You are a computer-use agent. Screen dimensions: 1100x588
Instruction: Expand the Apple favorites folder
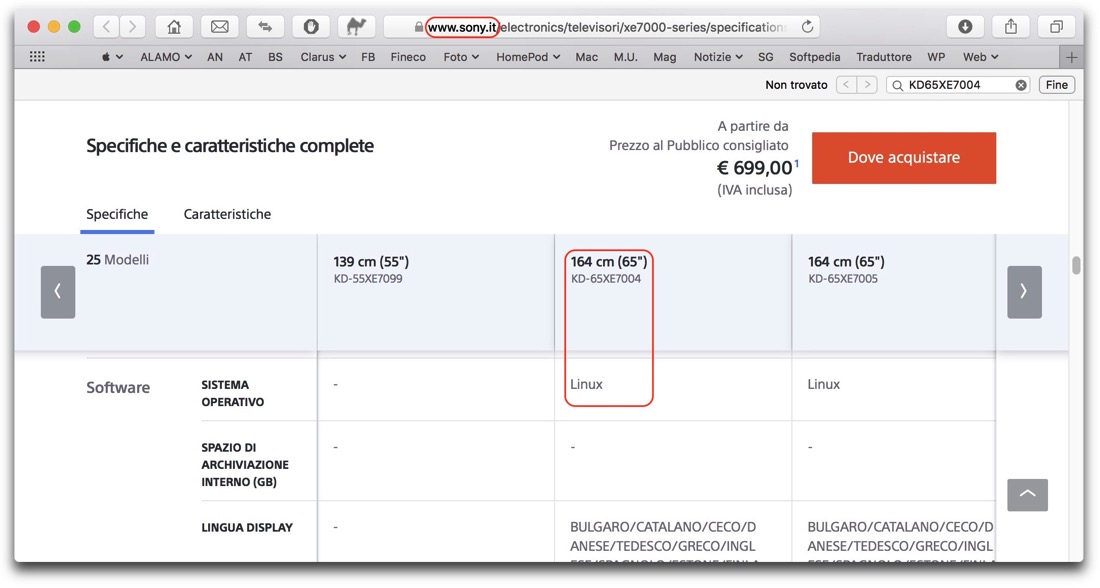pos(112,57)
